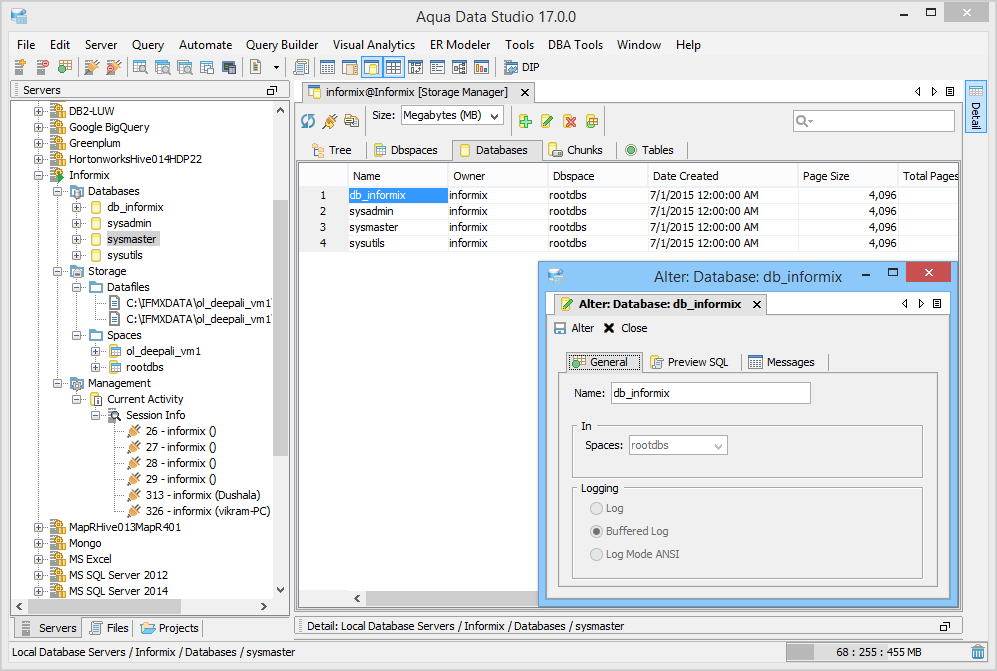The width and height of the screenshot is (997, 671).
Task: Click the alter database pencil icon
Action: pos(547,121)
